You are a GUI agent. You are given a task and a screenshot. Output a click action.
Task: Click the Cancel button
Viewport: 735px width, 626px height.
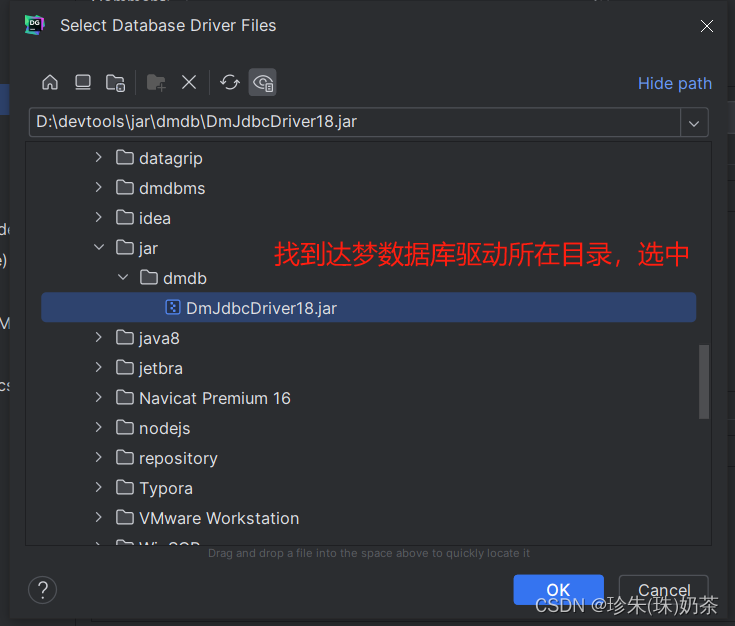(x=664, y=589)
